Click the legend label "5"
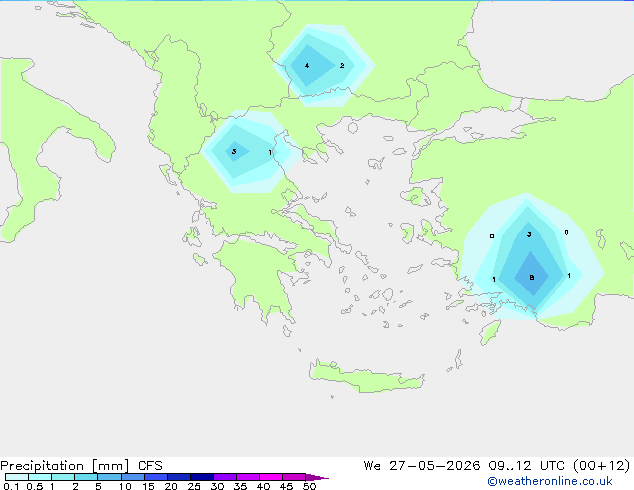This screenshot has height=490, width=634. pos(98,486)
